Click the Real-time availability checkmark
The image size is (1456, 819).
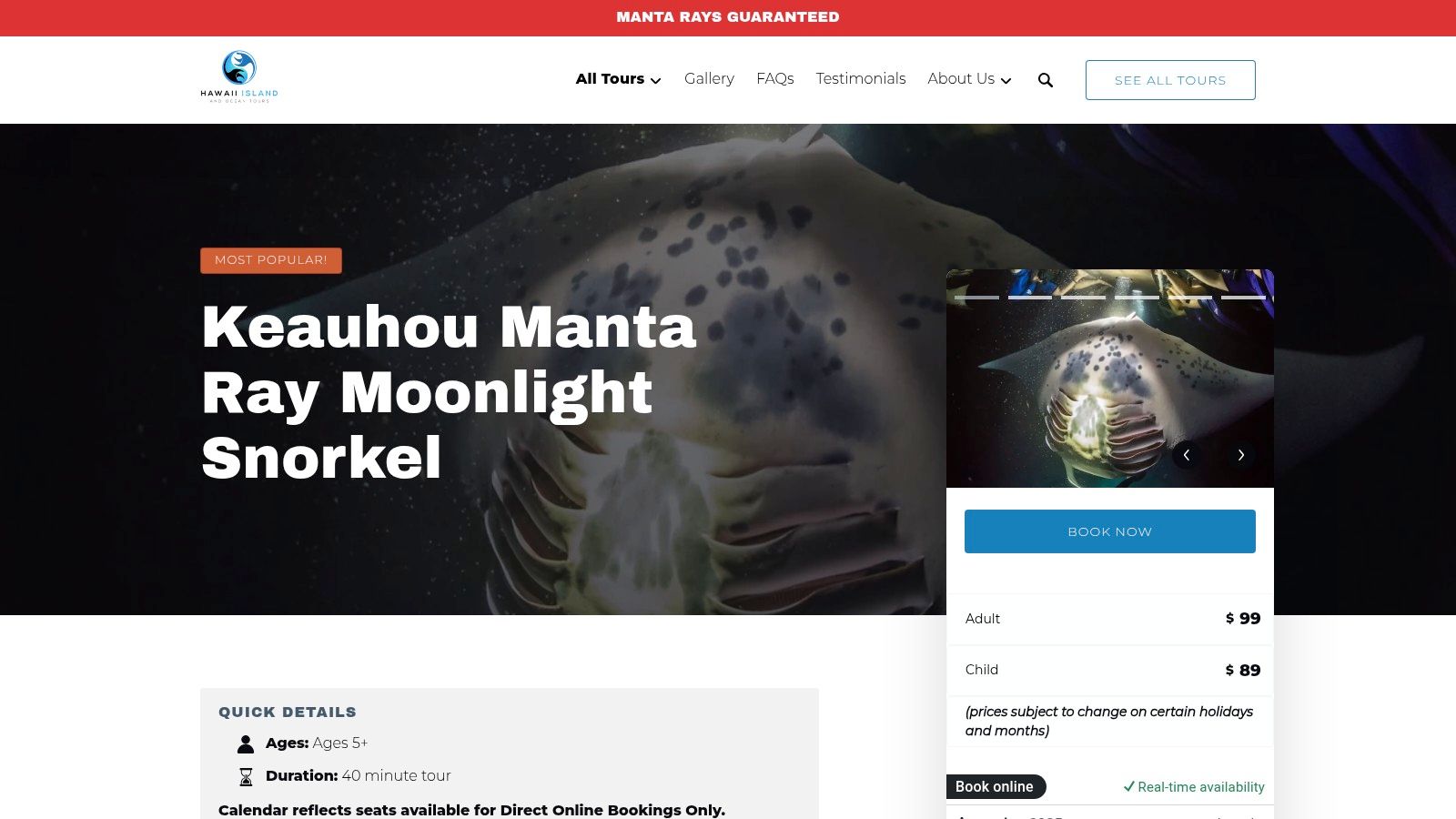pos(1129,786)
